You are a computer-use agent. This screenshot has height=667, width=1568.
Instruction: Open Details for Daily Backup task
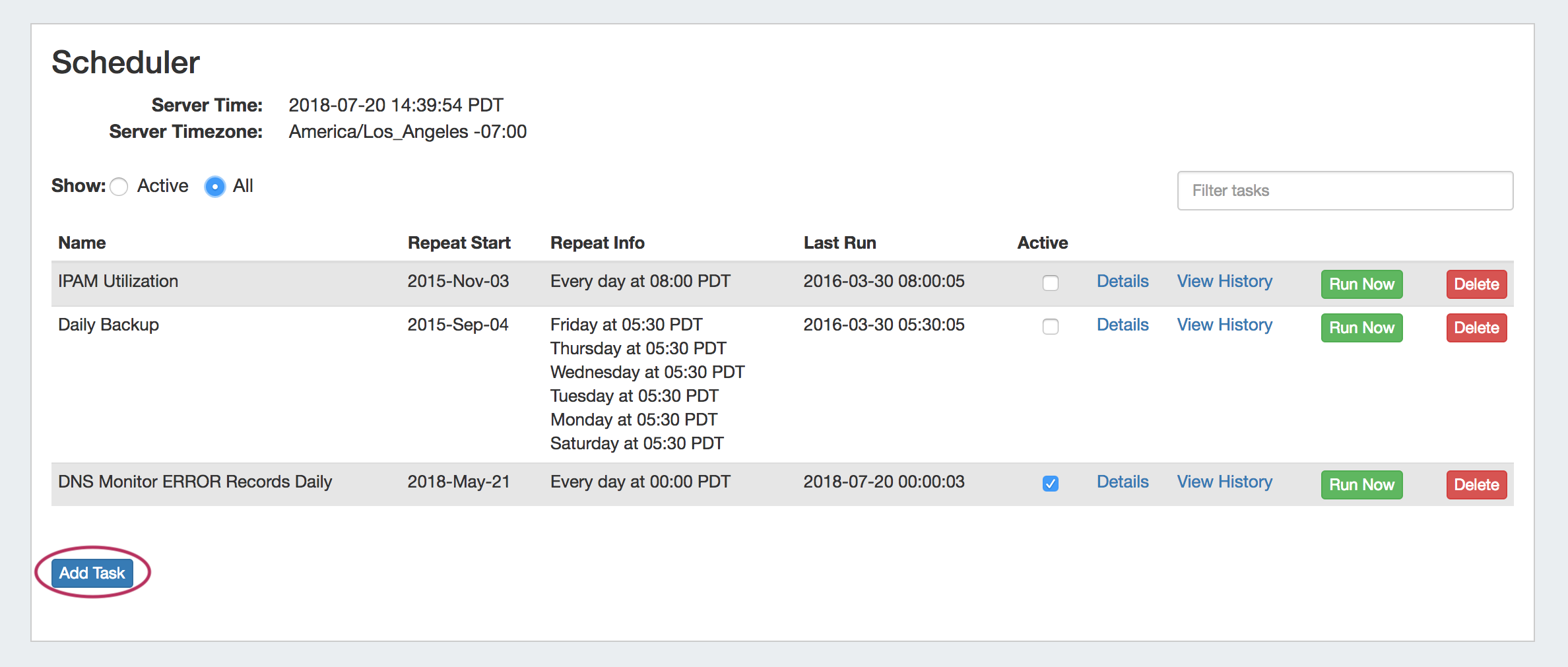[x=1122, y=325]
